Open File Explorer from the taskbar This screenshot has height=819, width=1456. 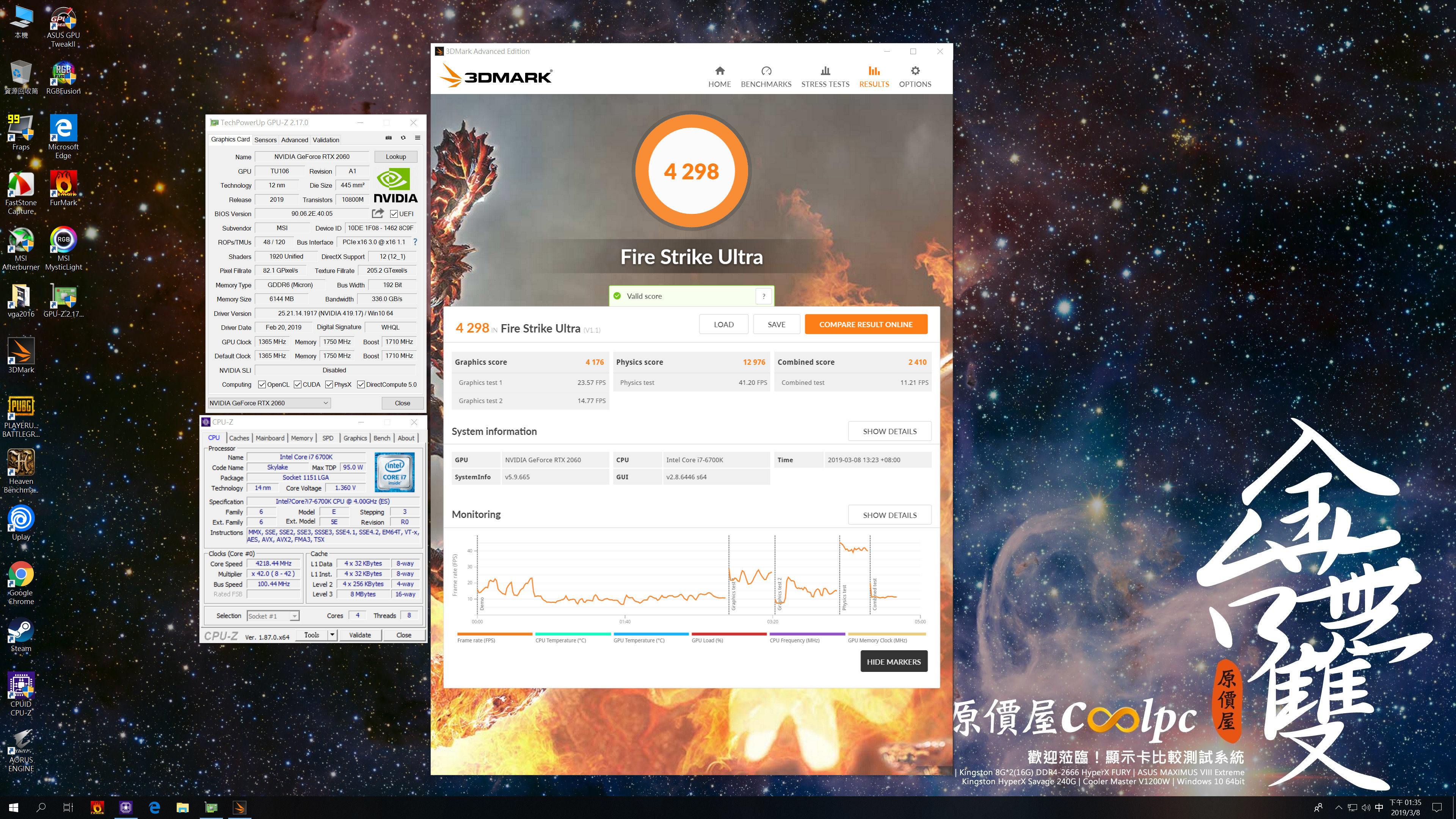[182, 808]
